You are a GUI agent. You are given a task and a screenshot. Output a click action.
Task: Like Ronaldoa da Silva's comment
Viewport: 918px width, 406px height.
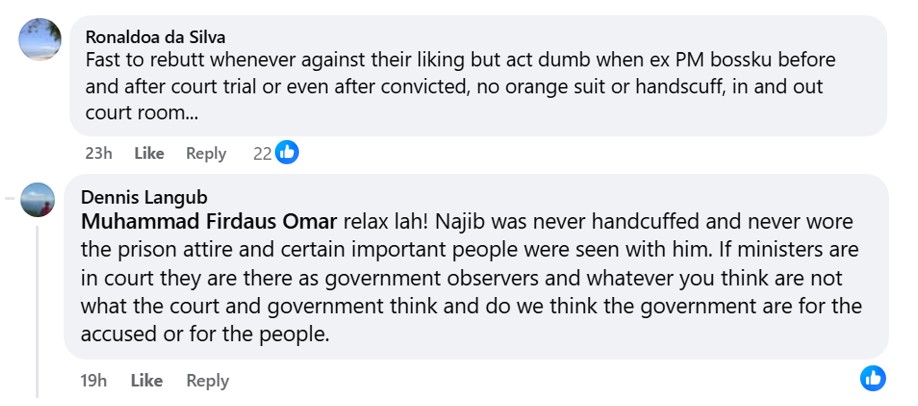tap(149, 153)
